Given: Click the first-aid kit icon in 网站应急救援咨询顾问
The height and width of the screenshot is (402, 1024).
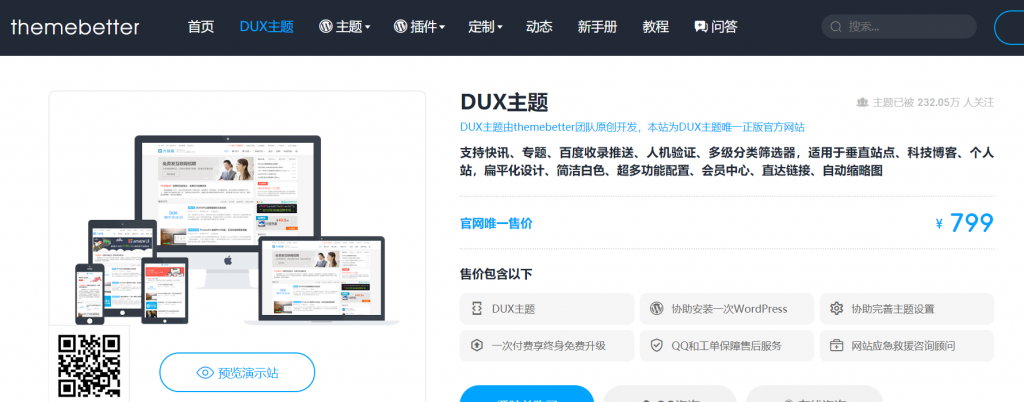Looking at the screenshot, I should [x=837, y=346].
